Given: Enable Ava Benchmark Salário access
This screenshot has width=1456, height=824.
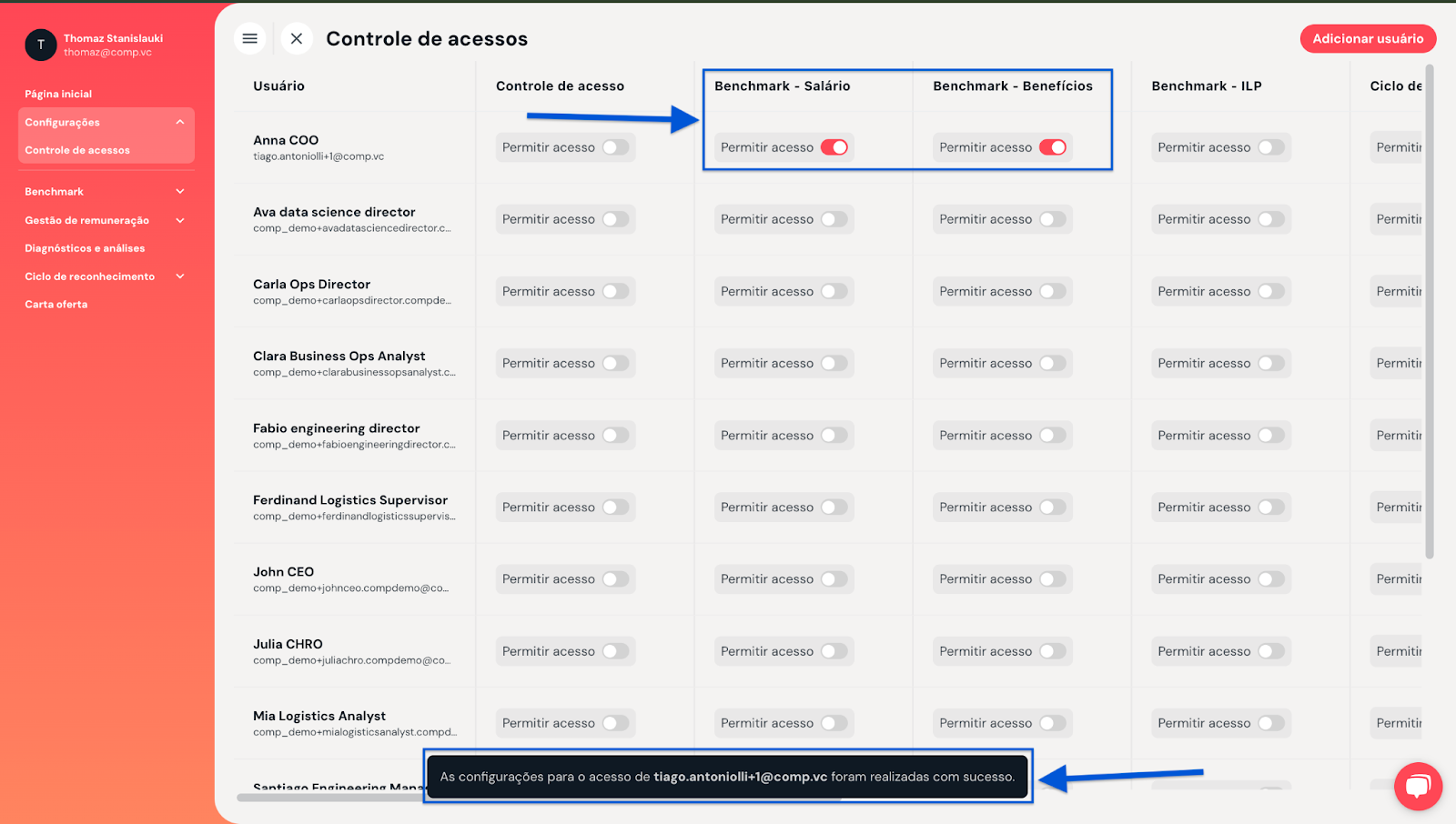Looking at the screenshot, I should coord(834,219).
